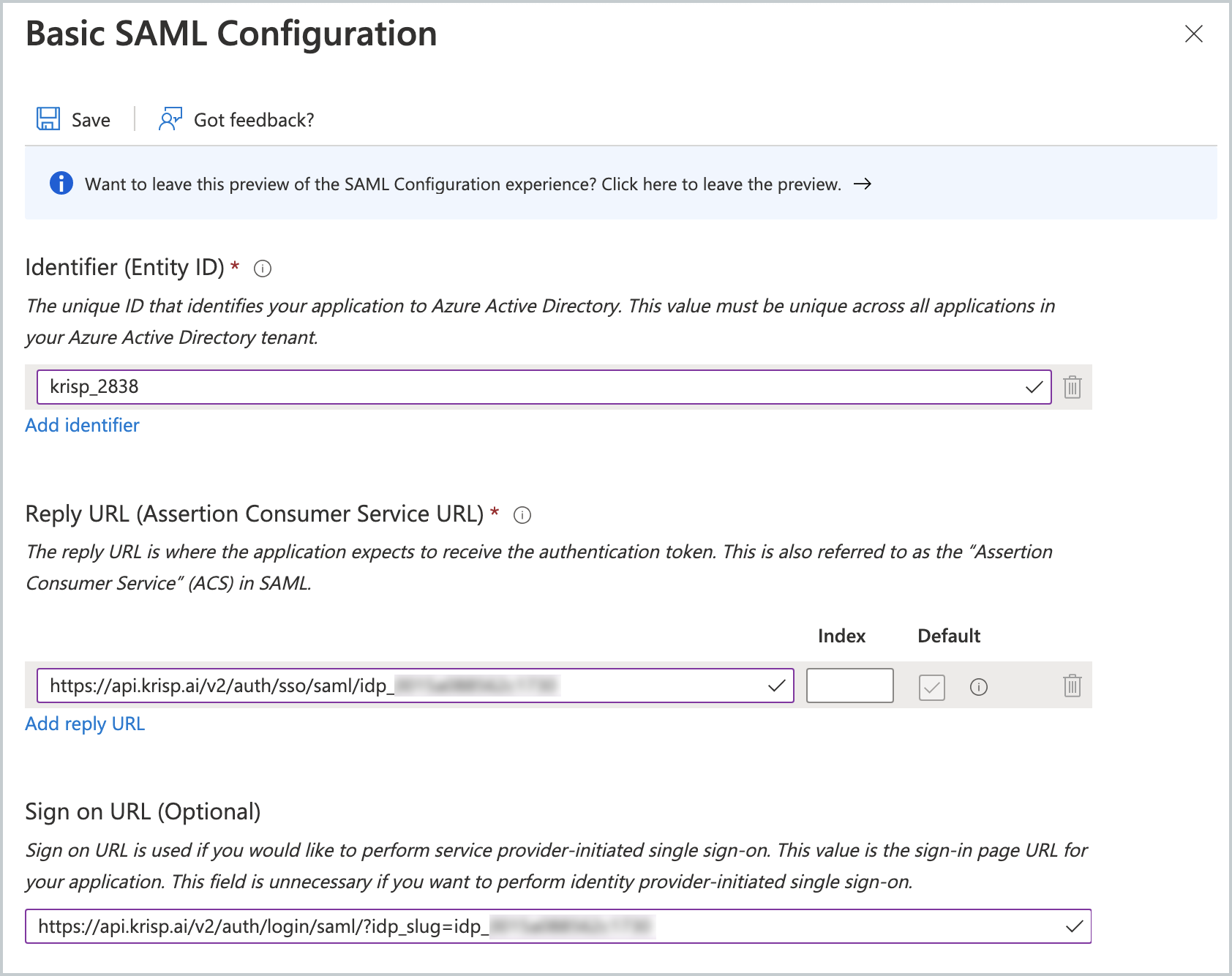Delete the krisp_2838 identifier with trash icon

coord(1072,387)
